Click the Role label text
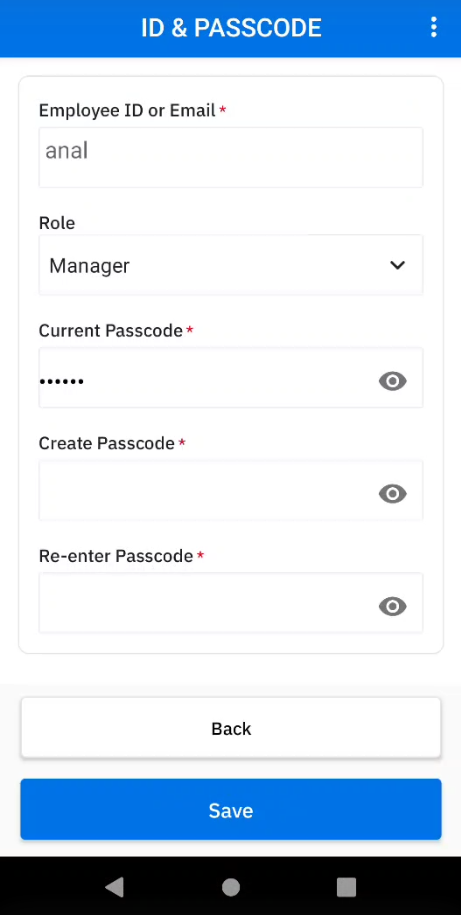461x915 pixels. coord(57,223)
